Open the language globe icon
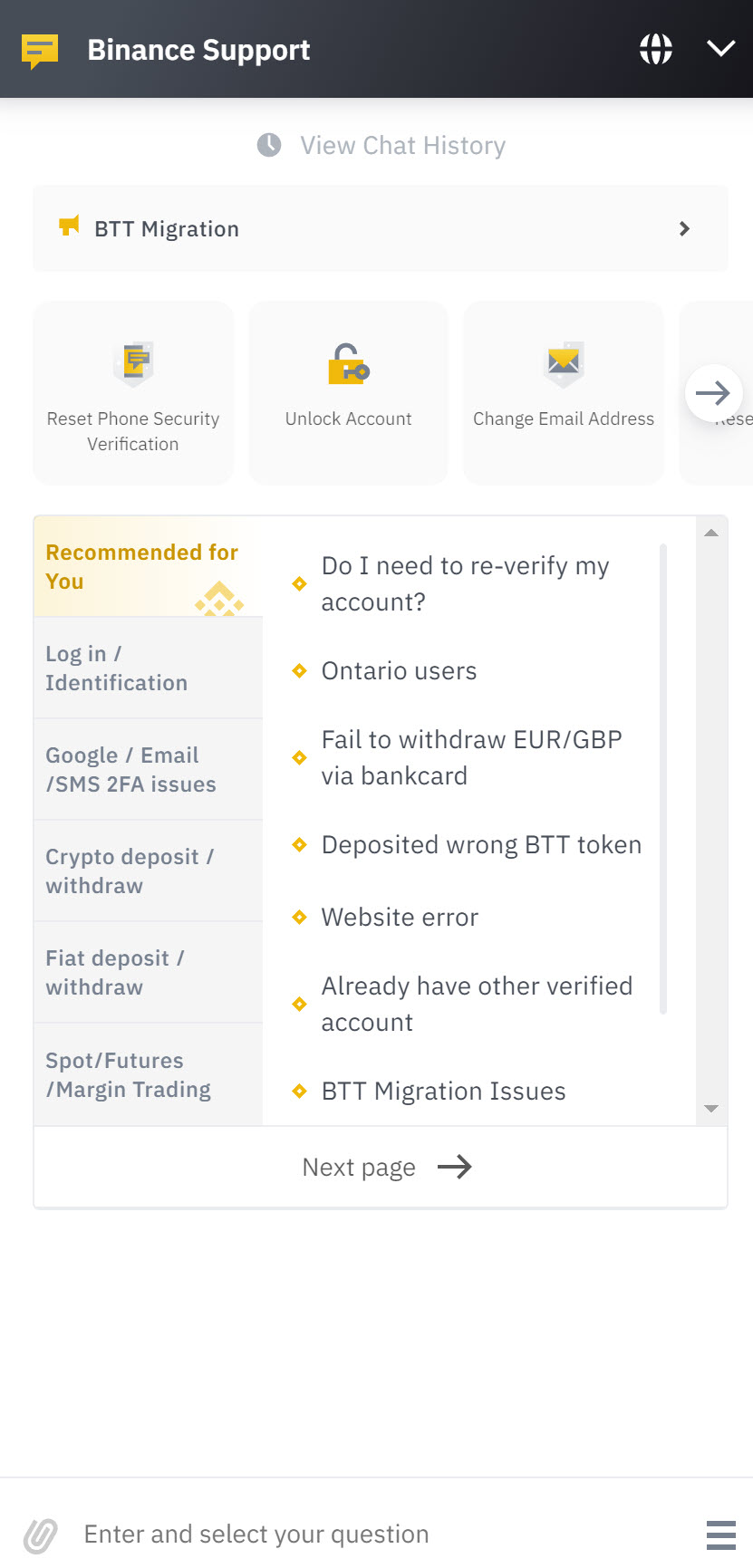753x1568 pixels. 656,49
